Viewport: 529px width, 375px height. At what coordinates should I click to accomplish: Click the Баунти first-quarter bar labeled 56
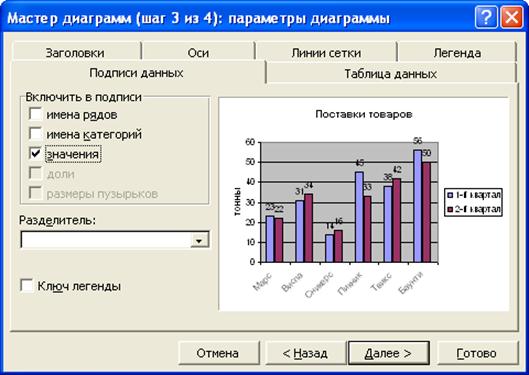418,206
